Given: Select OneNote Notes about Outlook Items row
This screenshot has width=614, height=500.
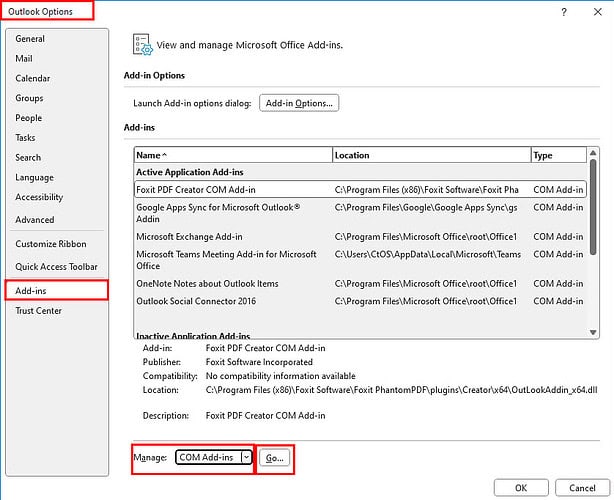Looking at the screenshot, I should pyautogui.click(x=360, y=283).
